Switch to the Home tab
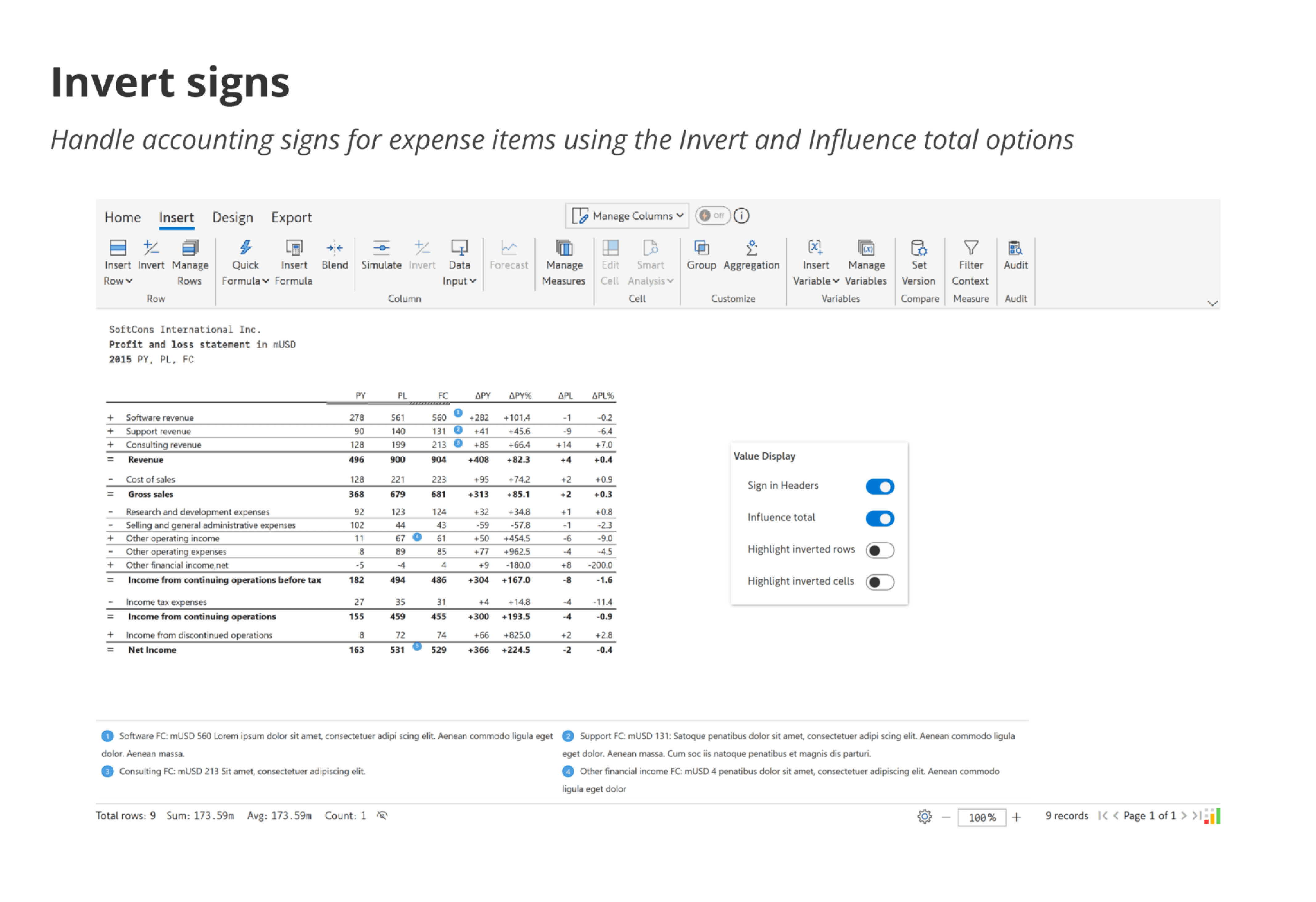Image resolution: width=1316 pixels, height=902 pixels. [122, 217]
